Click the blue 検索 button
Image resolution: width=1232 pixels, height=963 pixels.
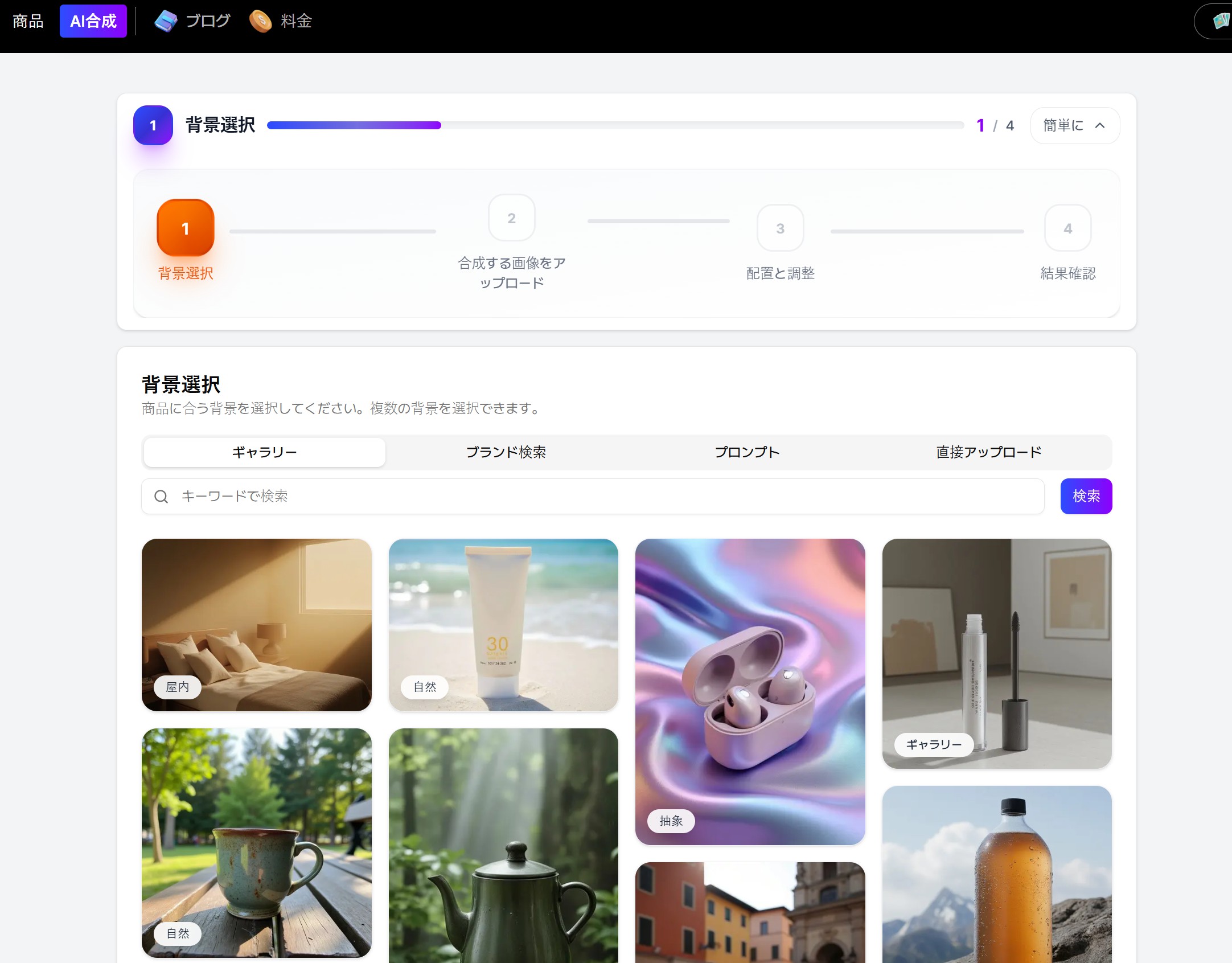click(x=1086, y=496)
